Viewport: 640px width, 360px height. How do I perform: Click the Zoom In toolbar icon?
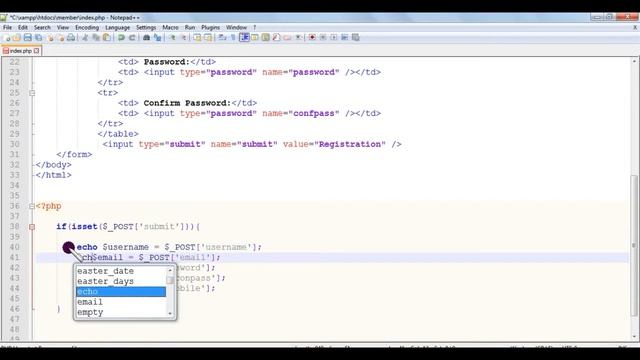(x=173, y=38)
